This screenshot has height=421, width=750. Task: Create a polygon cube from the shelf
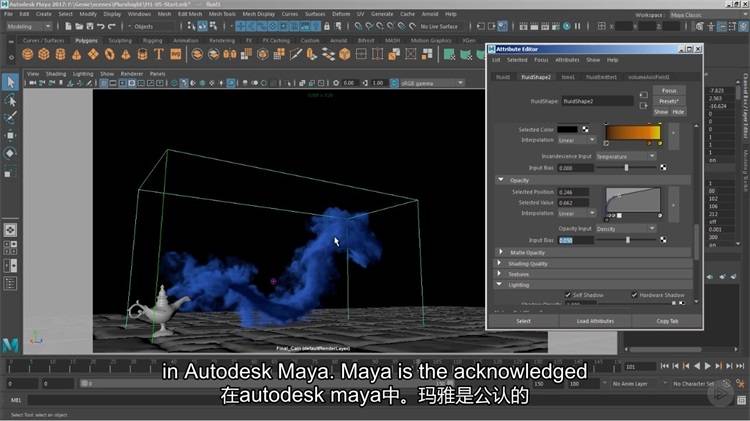[44, 55]
